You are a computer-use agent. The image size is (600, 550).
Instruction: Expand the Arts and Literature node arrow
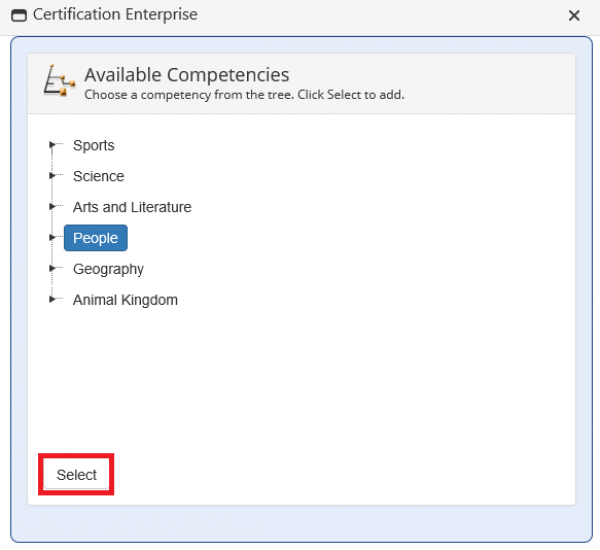52,207
